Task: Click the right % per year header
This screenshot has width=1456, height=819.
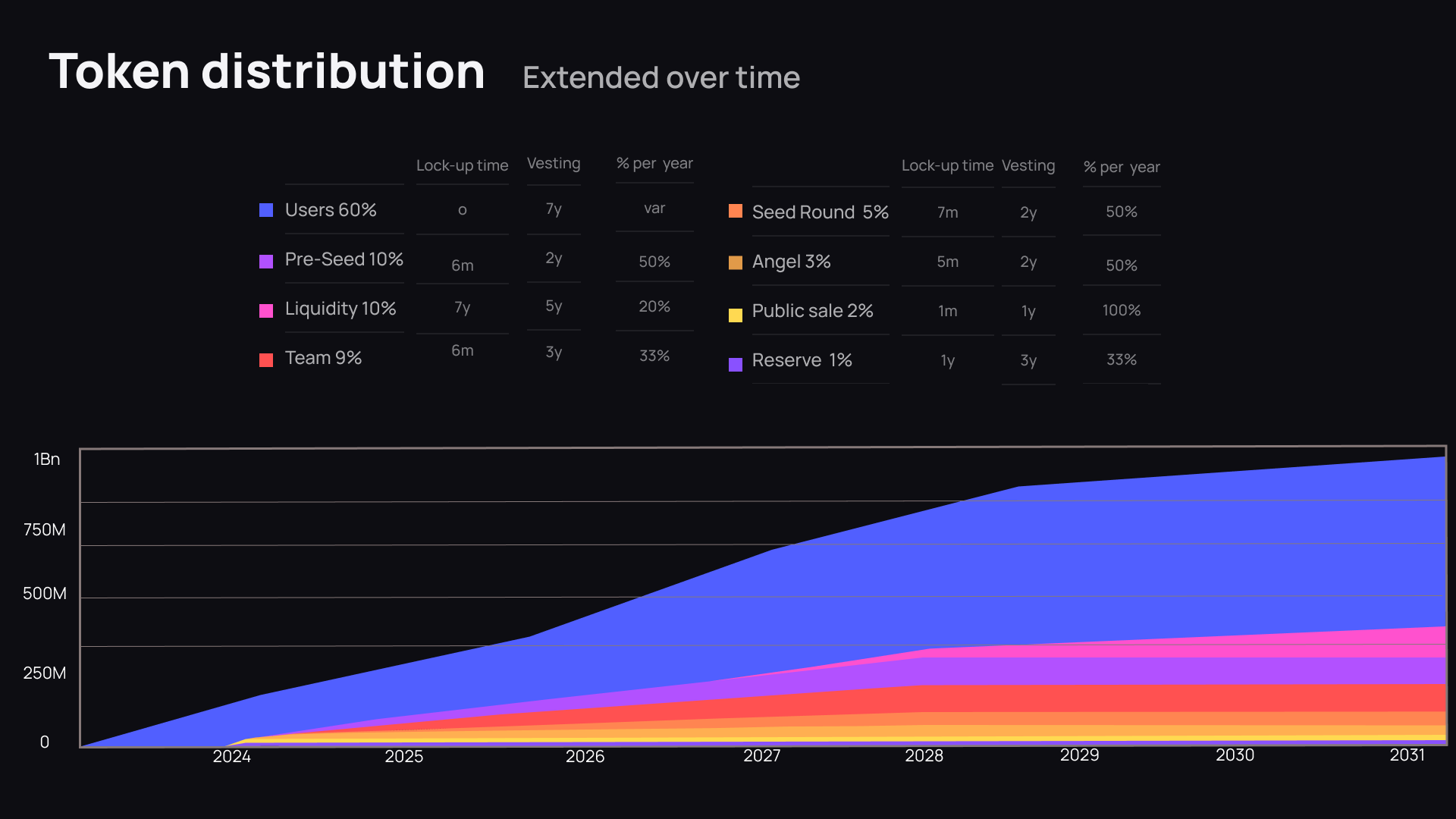Action: [x=1121, y=167]
